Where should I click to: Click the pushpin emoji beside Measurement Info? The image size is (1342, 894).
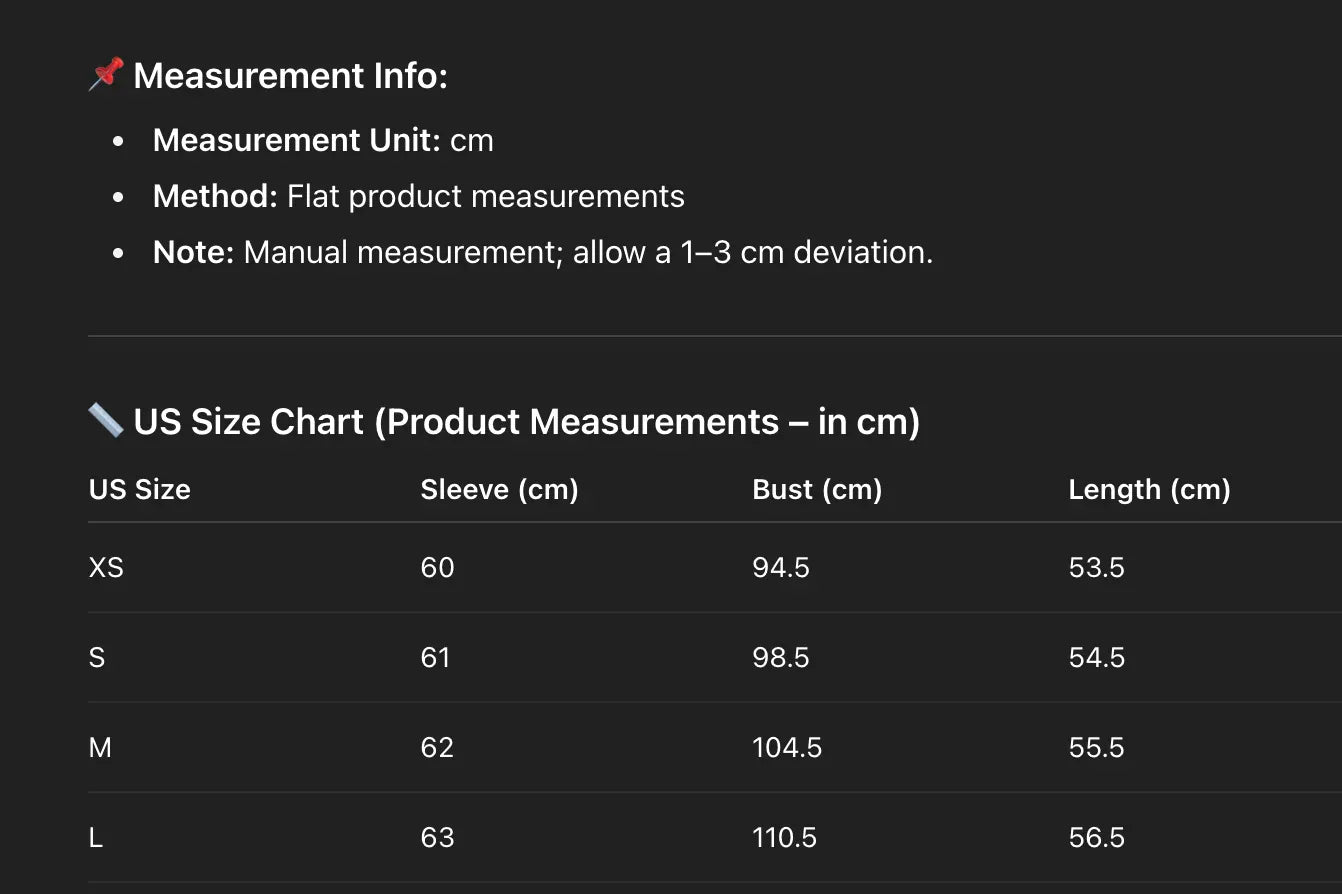coord(106,75)
